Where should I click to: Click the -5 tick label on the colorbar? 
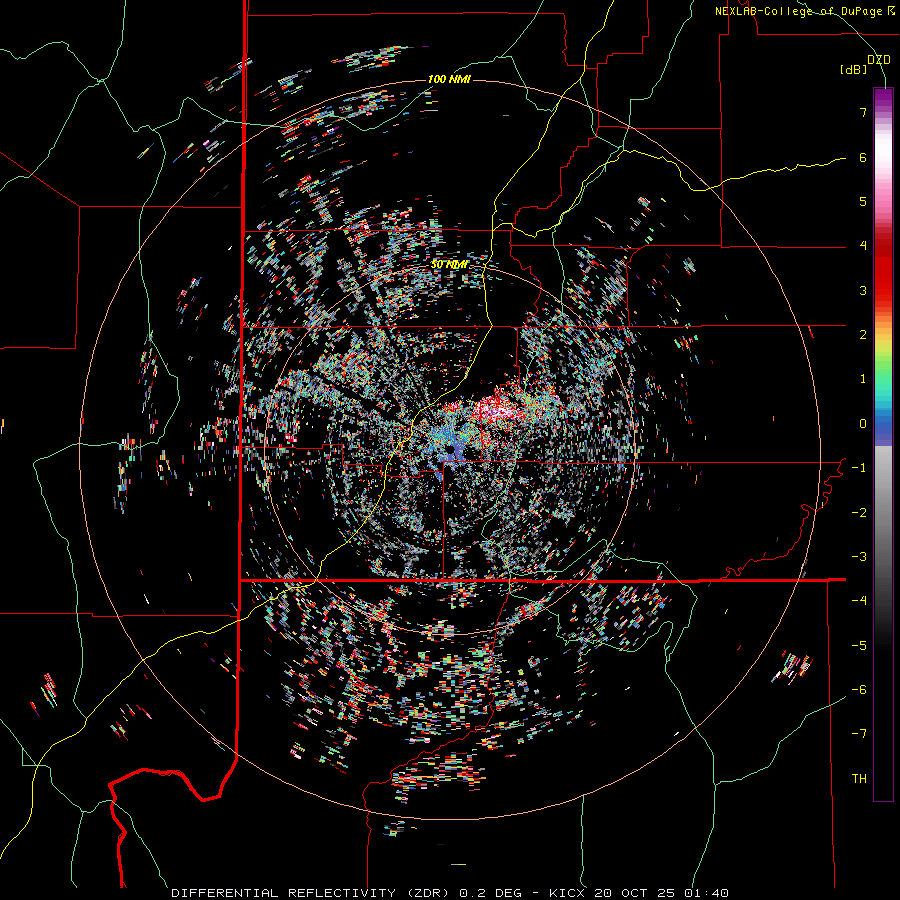[x=859, y=645]
